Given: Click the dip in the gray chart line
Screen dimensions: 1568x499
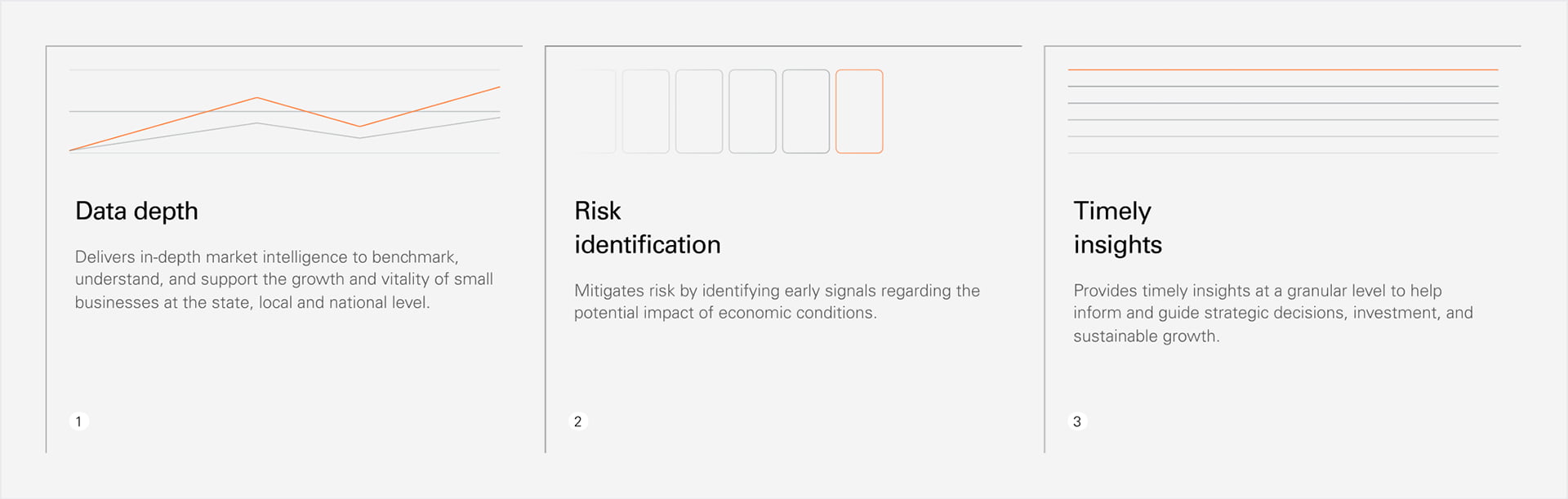Looking at the screenshot, I should [359, 137].
